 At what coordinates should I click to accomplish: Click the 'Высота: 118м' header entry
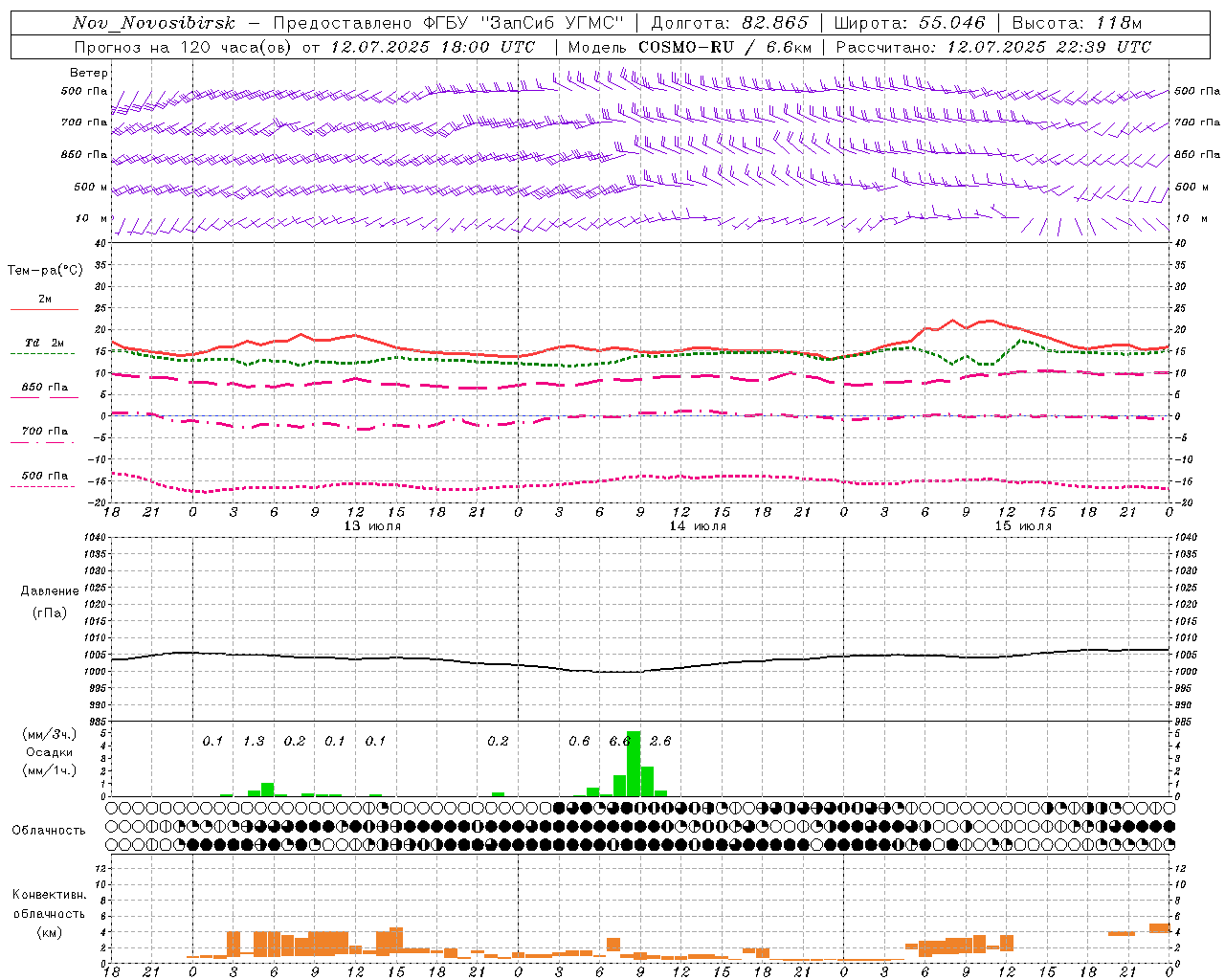[1077, 23]
